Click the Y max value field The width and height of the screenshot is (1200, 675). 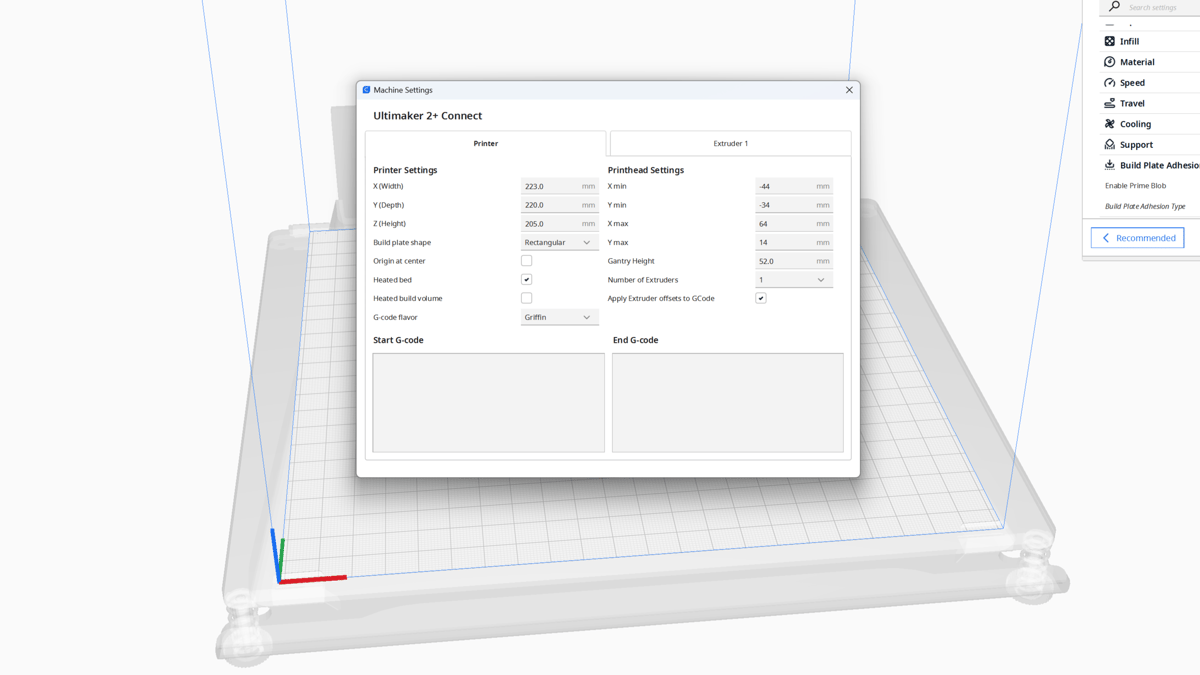click(794, 242)
